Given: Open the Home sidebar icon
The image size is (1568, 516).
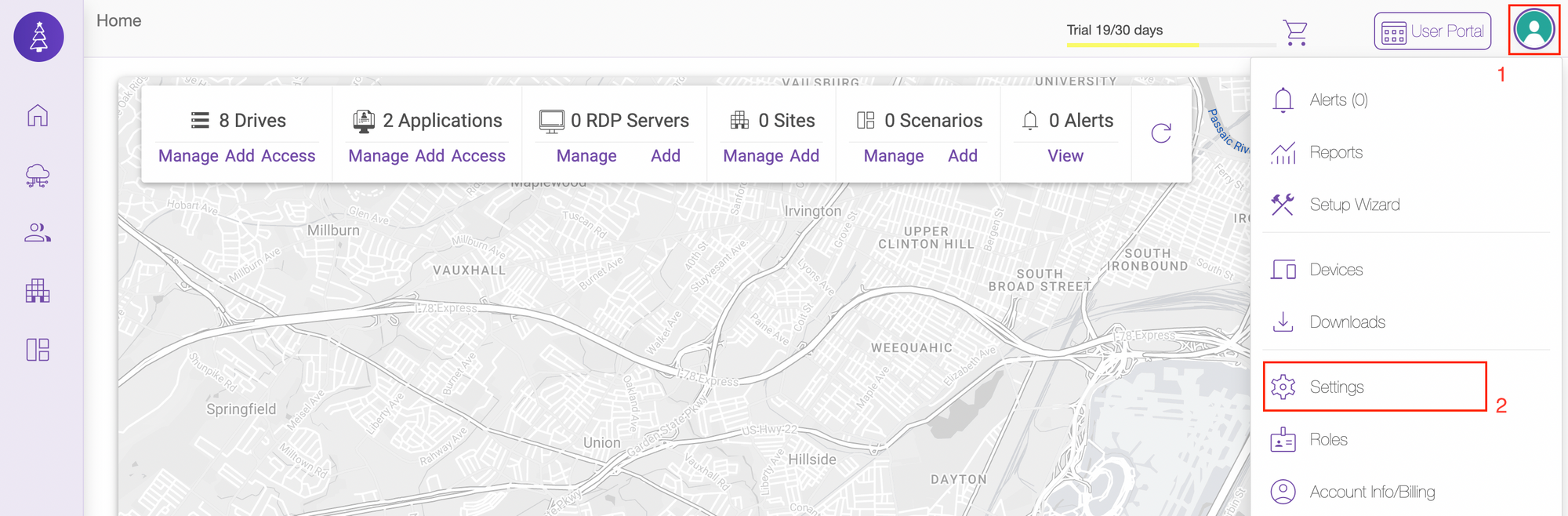Looking at the screenshot, I should pos(38,116).
